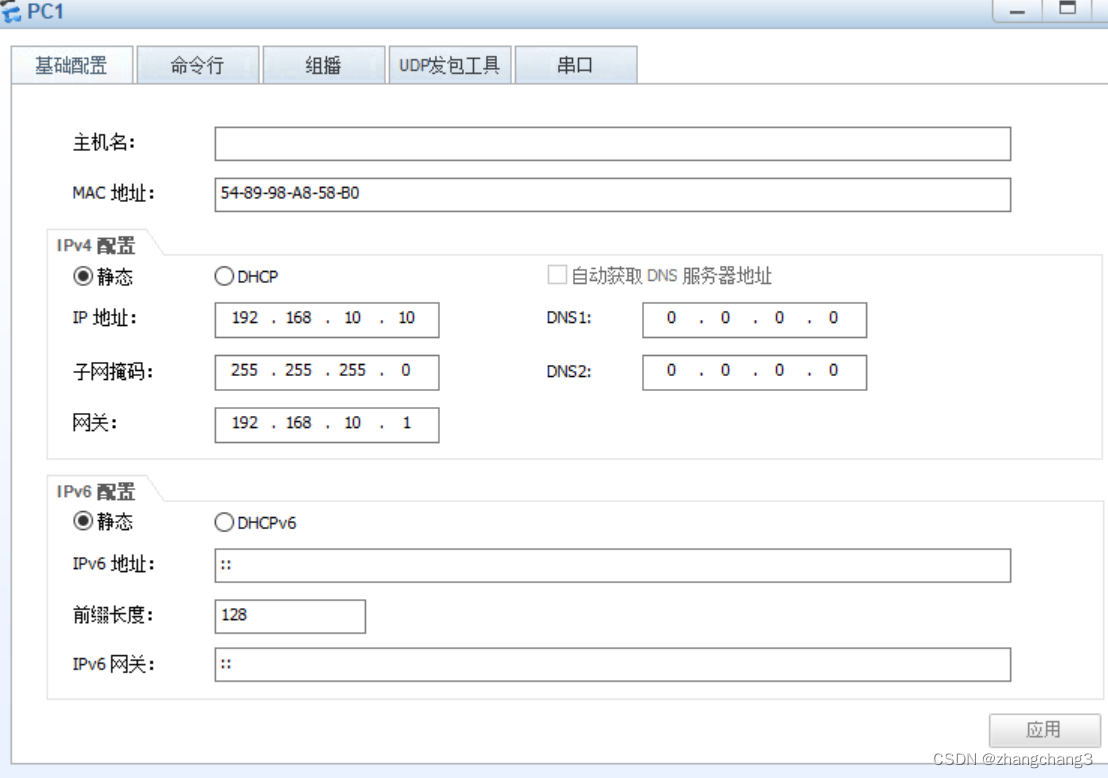This screenshot has height=778, width=1108.
Task: Click the MAC 地址 field
Action: click(x=613, y=194)
